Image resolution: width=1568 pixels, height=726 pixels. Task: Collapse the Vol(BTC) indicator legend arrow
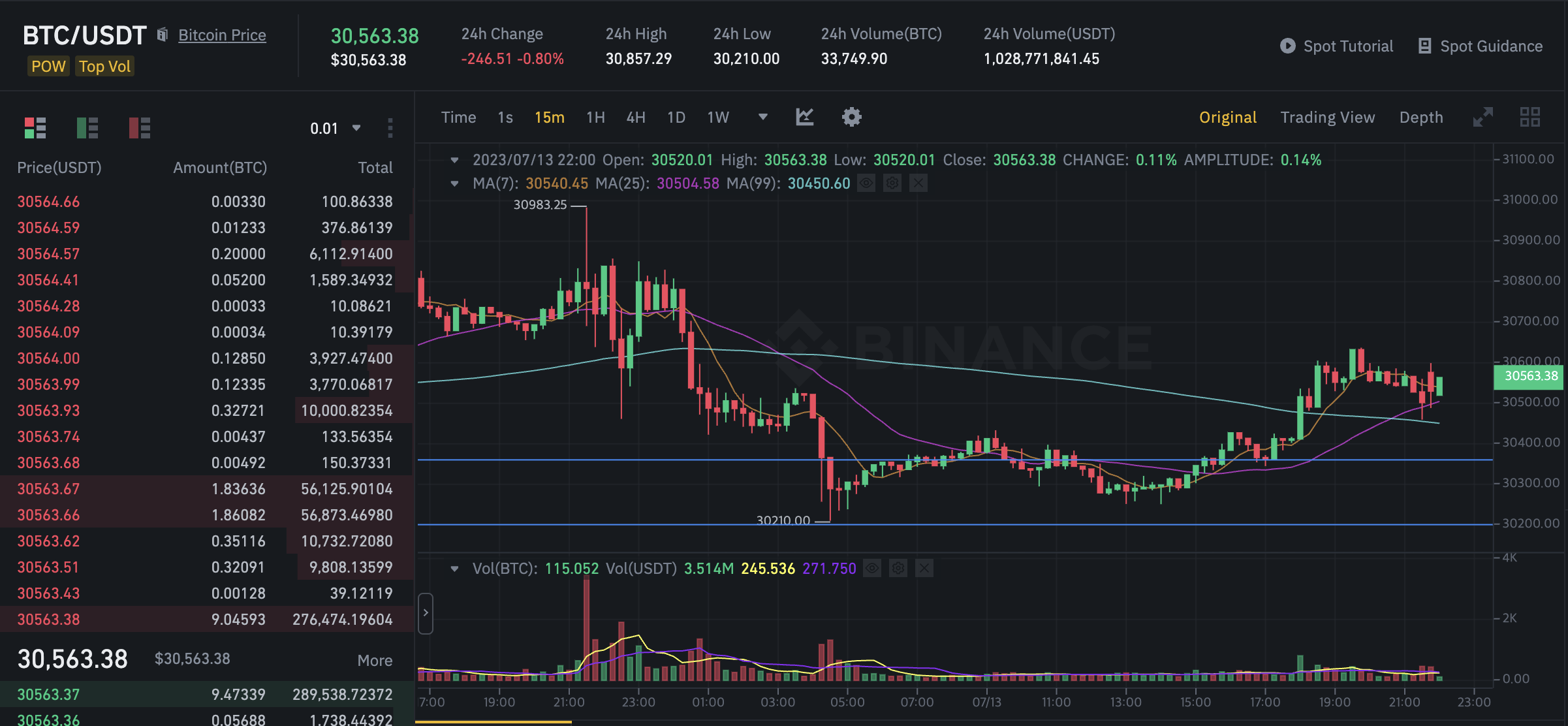[454, 569]
